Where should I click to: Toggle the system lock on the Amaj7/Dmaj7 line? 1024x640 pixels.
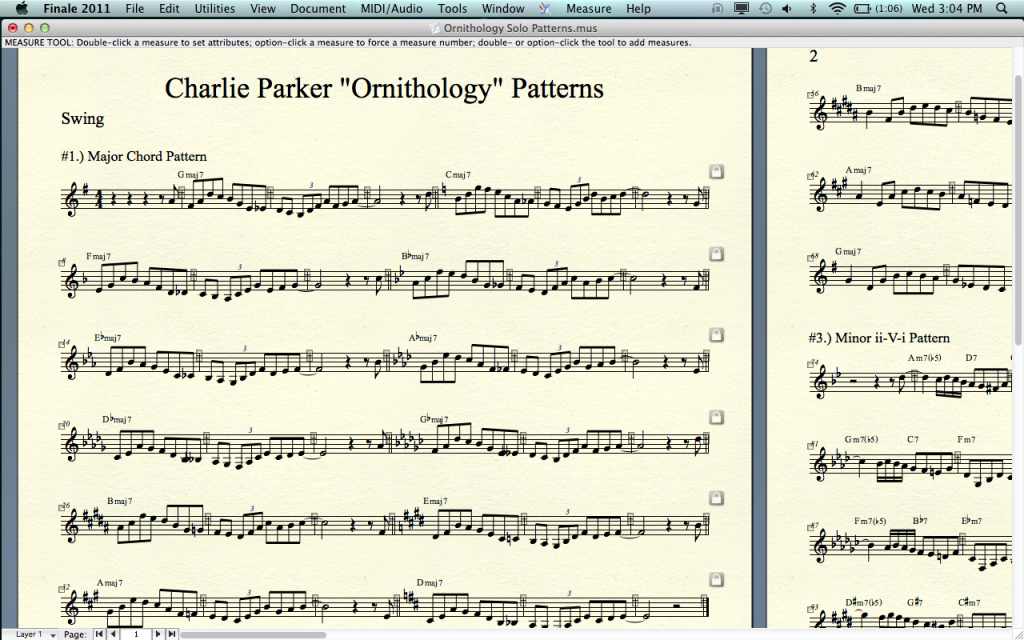(x=716, y=579)
